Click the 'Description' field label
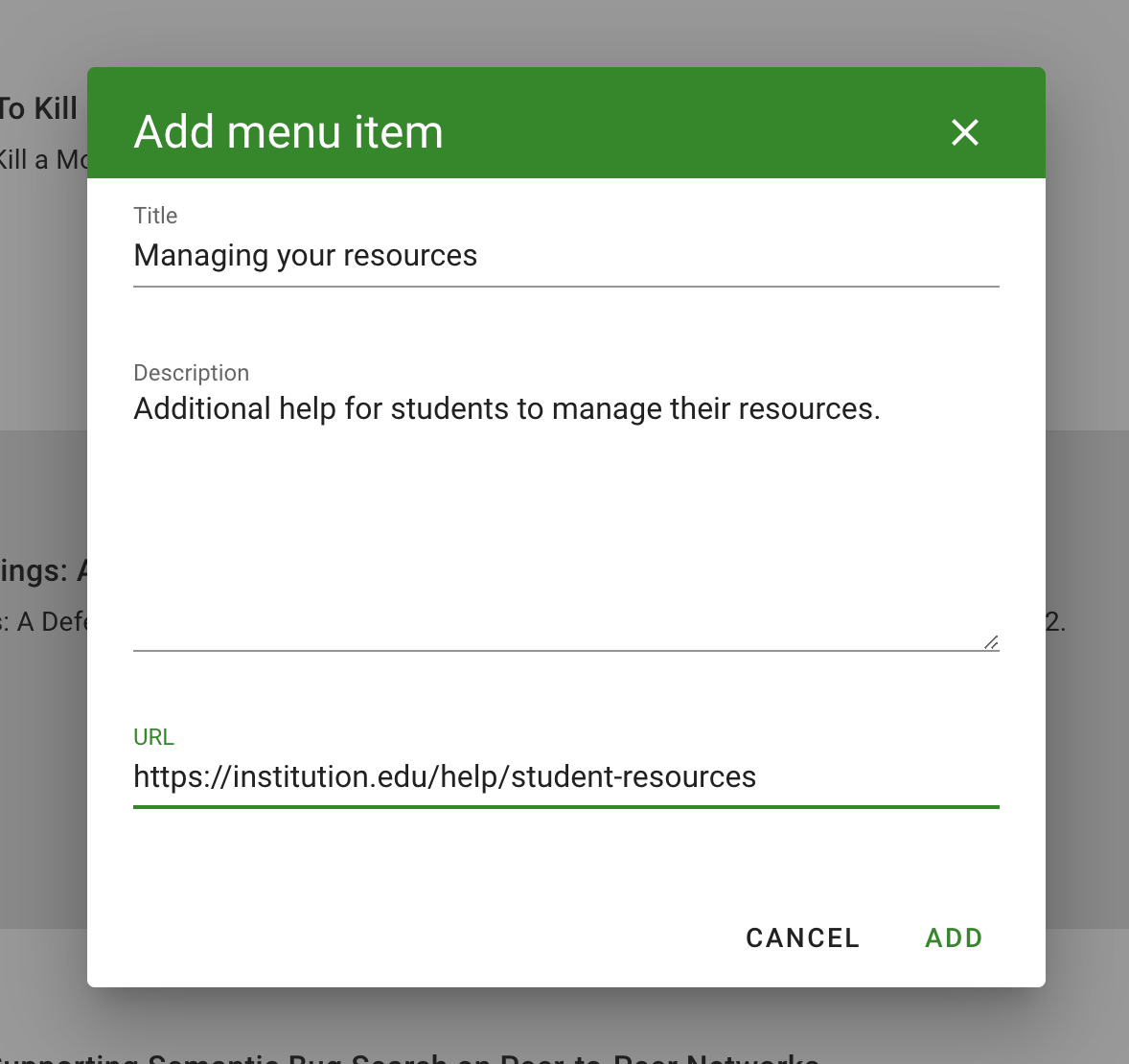 click(191, 373)
